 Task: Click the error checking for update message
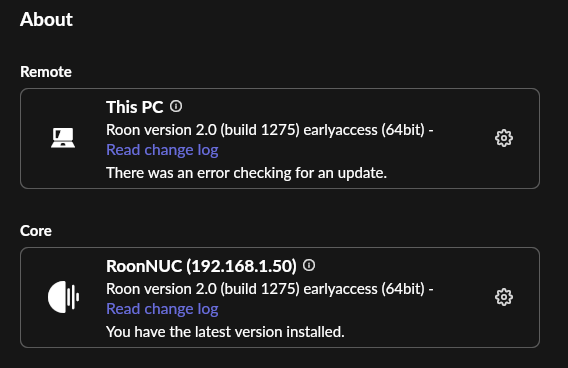pos(246,173)
